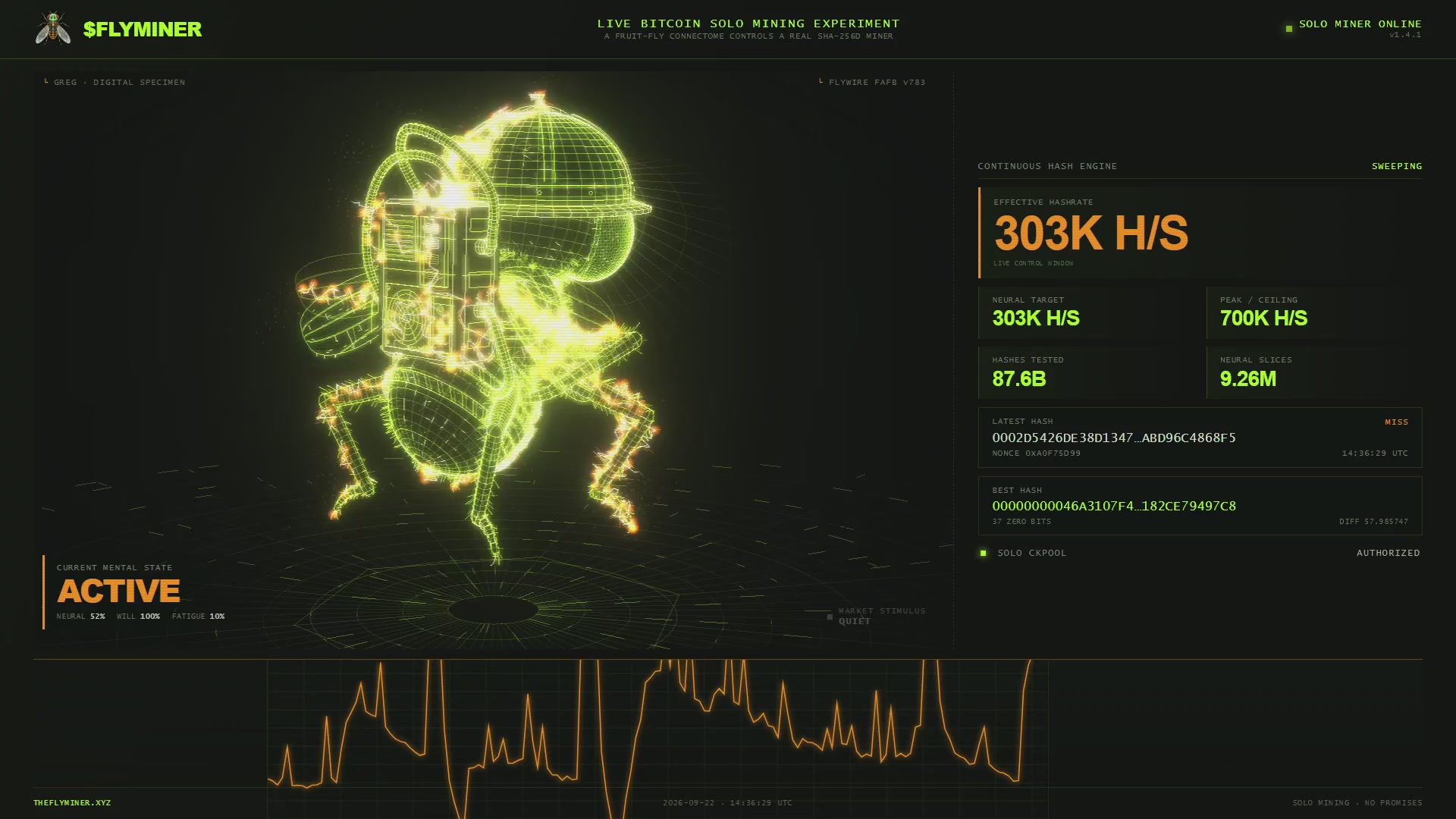This screenshot has width=1456, height=819.
Task: Click the FLYWIRE FAFB v783 label
Action: (x=877, y=82)
